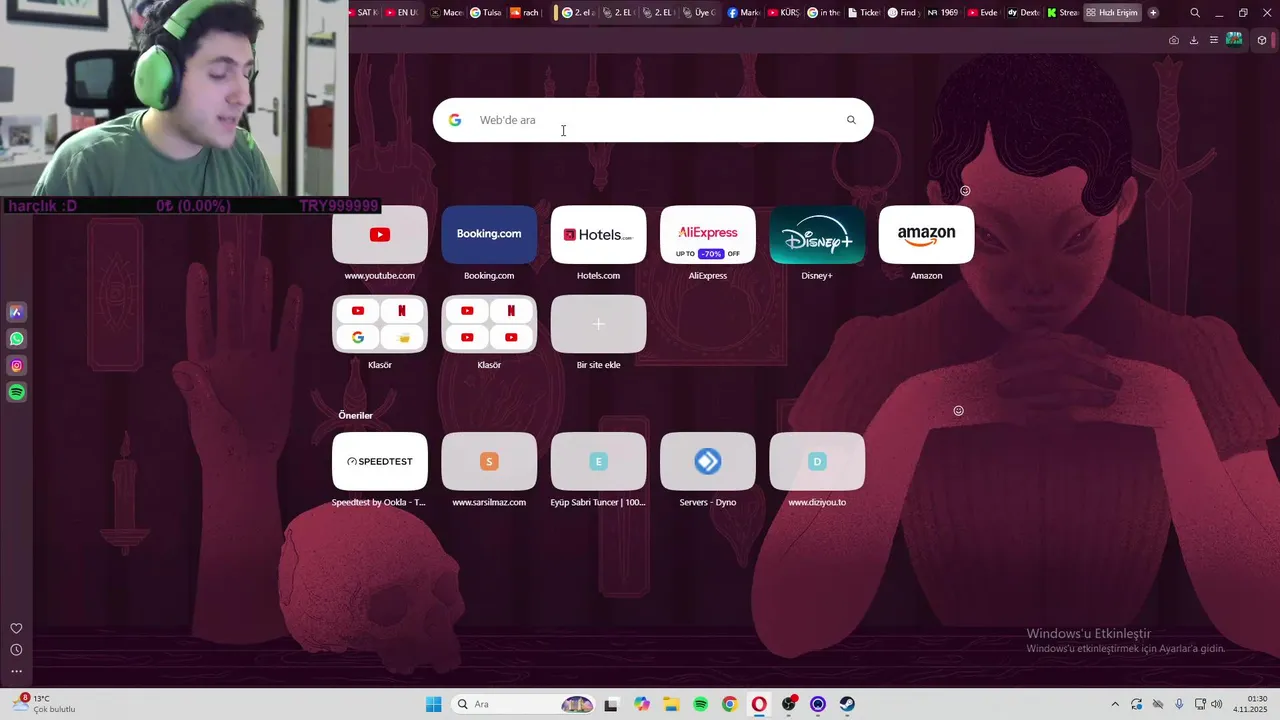Image resolution: width=1280 pixels, height=720 pixels.
Task: Open the YouTube speed dial tile
Action: point(380,235)
